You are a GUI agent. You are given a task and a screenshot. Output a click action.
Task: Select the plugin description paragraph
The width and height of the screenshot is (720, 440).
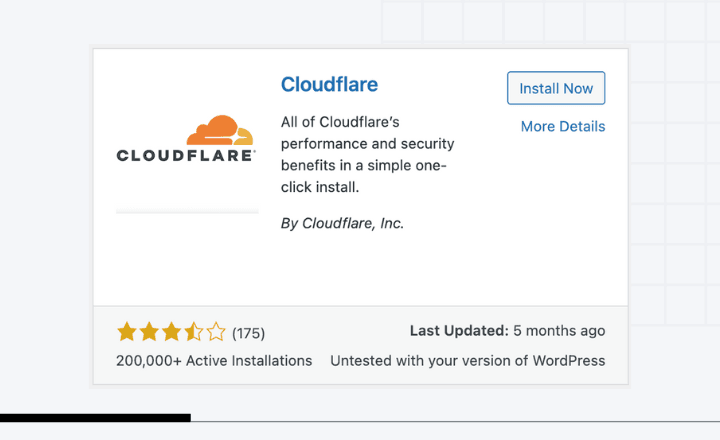[367, 154]
